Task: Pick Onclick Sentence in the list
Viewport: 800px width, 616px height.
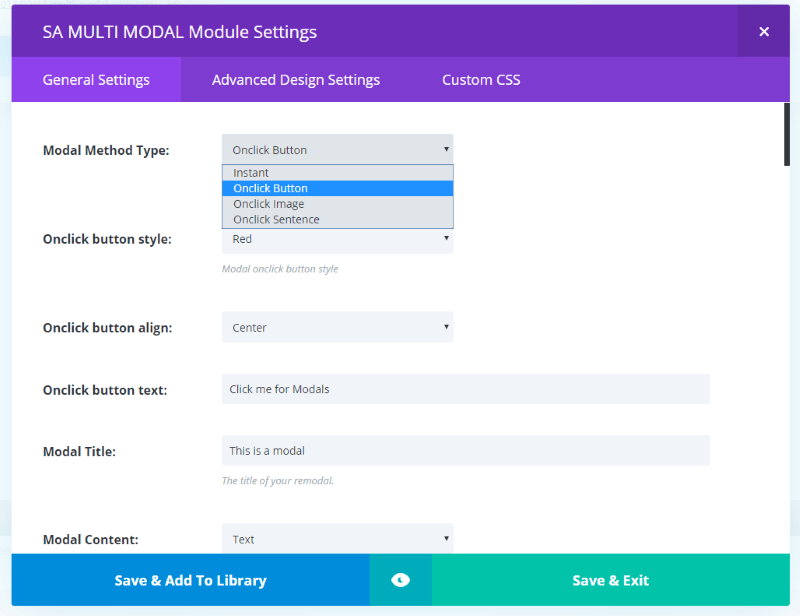Action: [x=337, y=219]
